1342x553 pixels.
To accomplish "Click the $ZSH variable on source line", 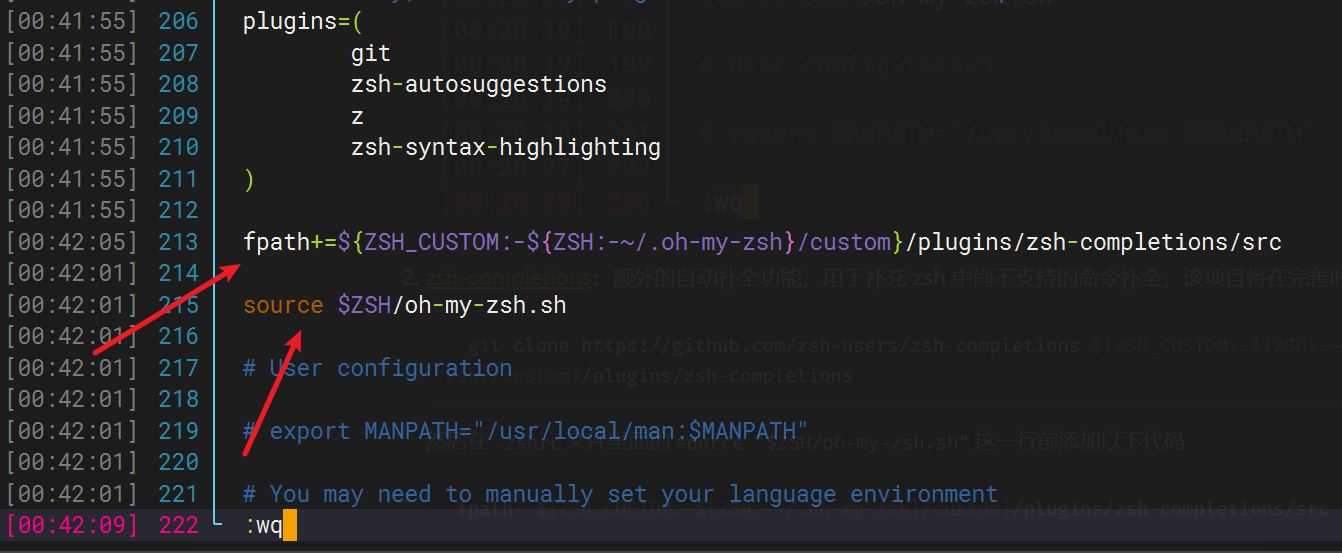I will coord(363,305).
